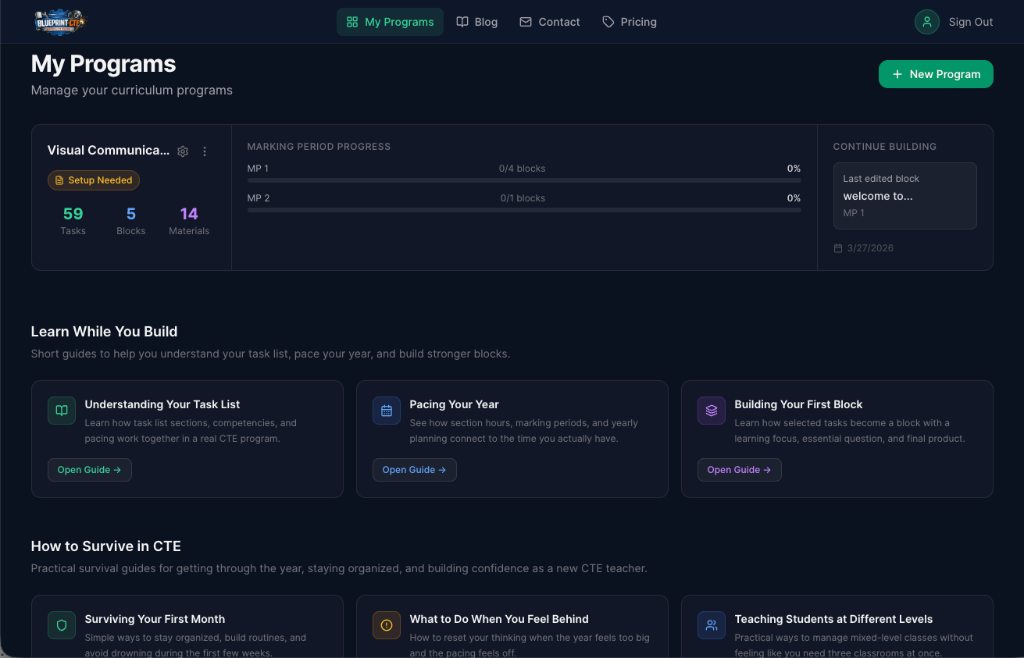
Task: Click the How to Survive in CTE heading
Action: point(106,546)
